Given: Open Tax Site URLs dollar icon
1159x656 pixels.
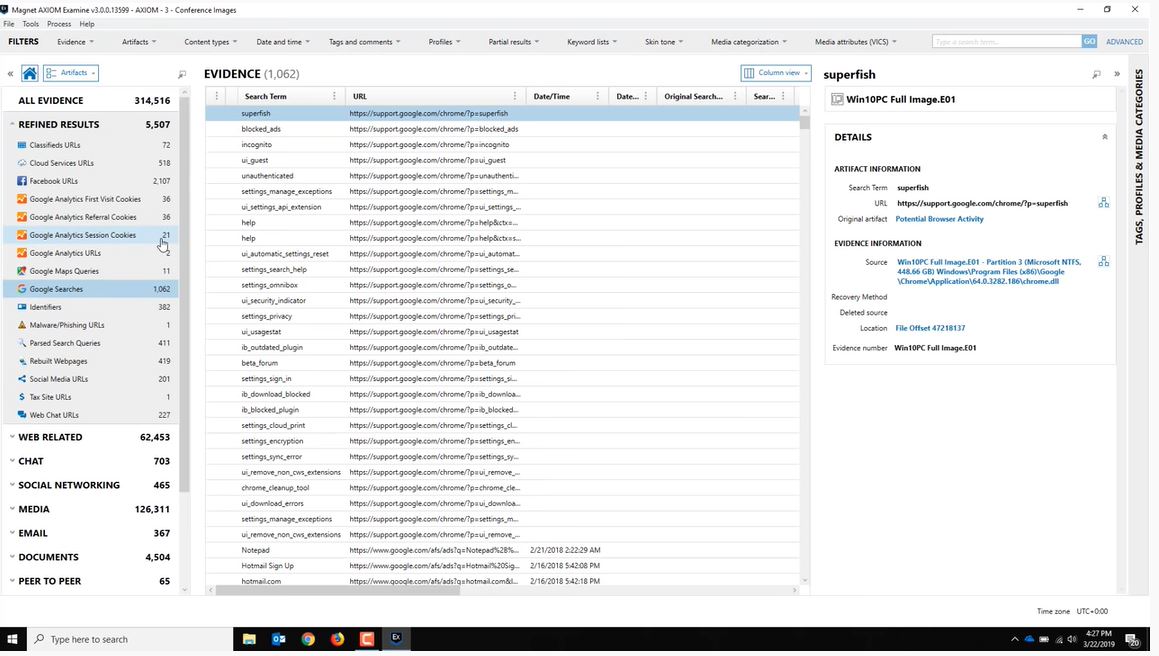Looking at the screenshot, I should 22,397.
